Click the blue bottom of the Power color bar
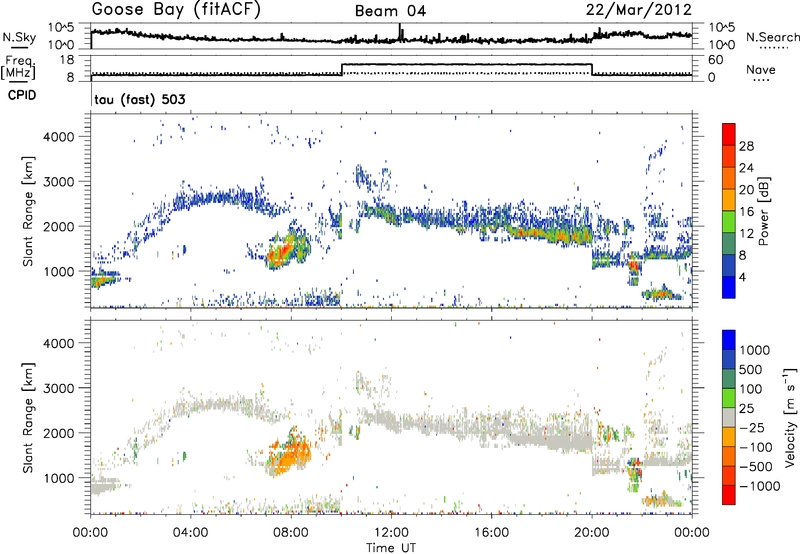The width and height of the screenshot is (800, 554). pyautogui.click(x=729, y=287)
